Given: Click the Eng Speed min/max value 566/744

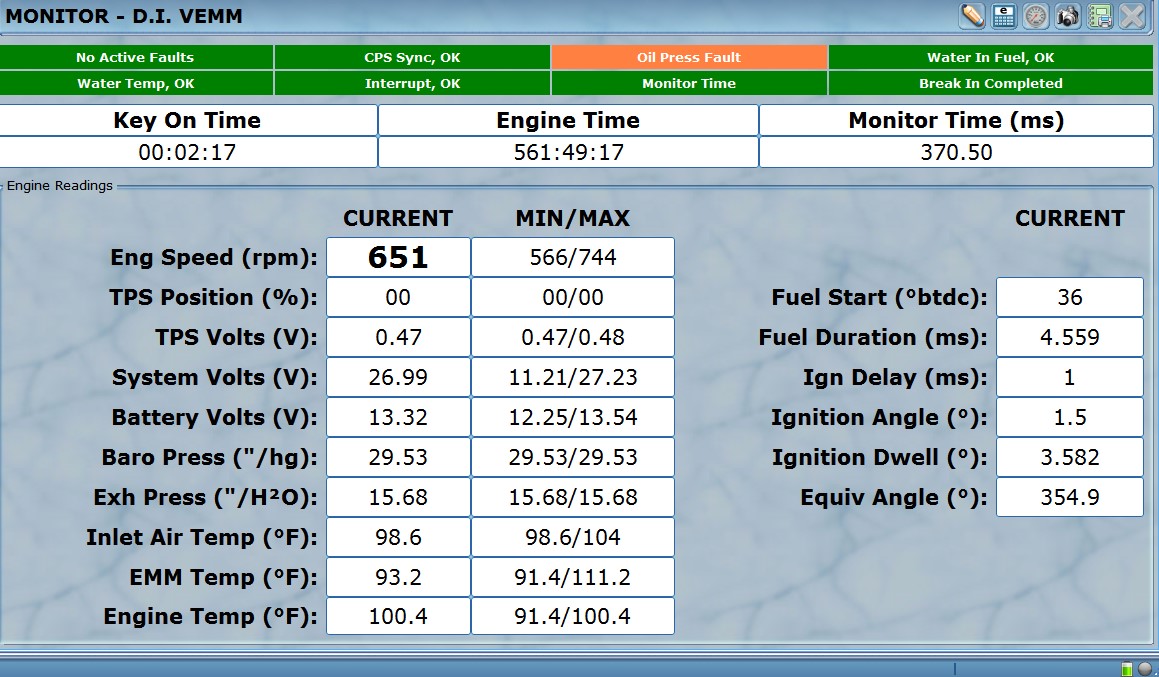Looking at the screenshot, I should click(x=573, y=257).
